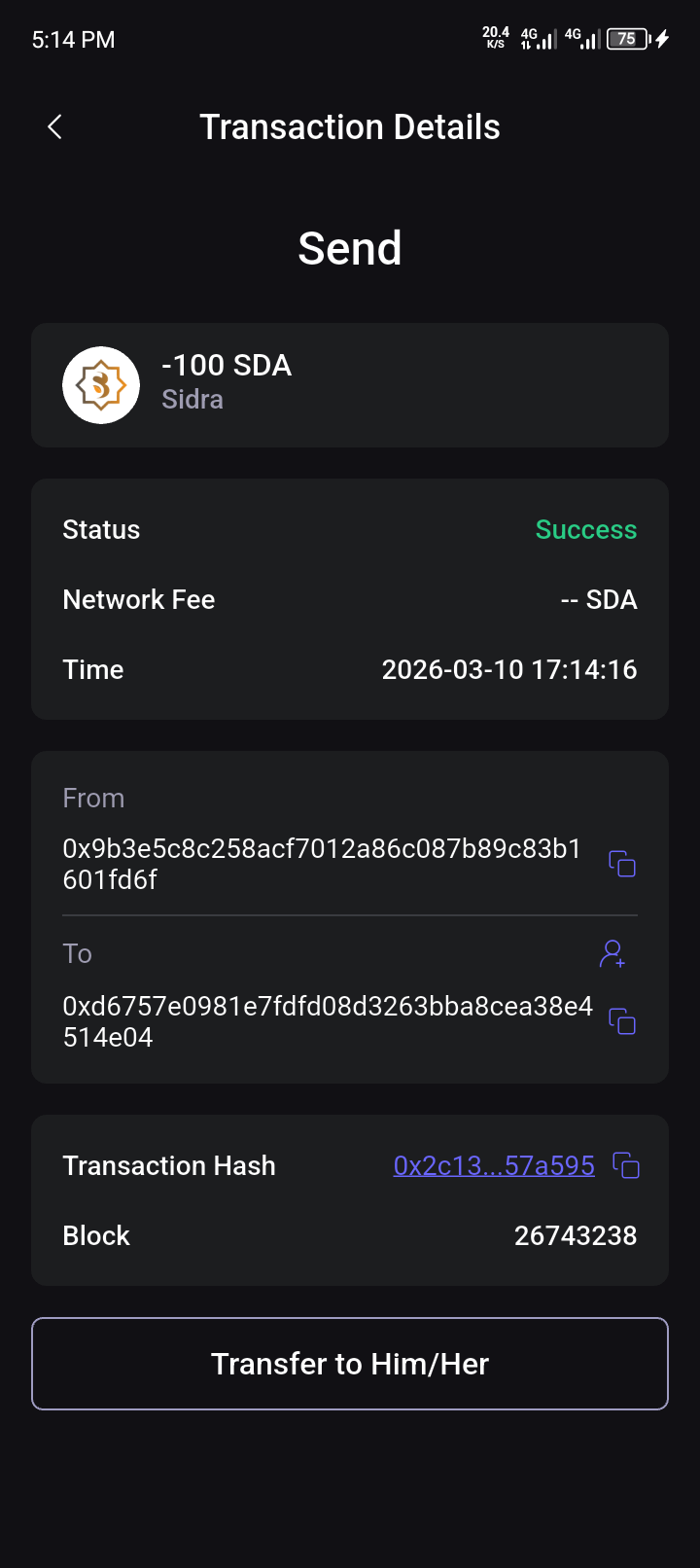The image size is (700, 1568).
Task: Tap the clock in status bar
Action: (74, 40)
